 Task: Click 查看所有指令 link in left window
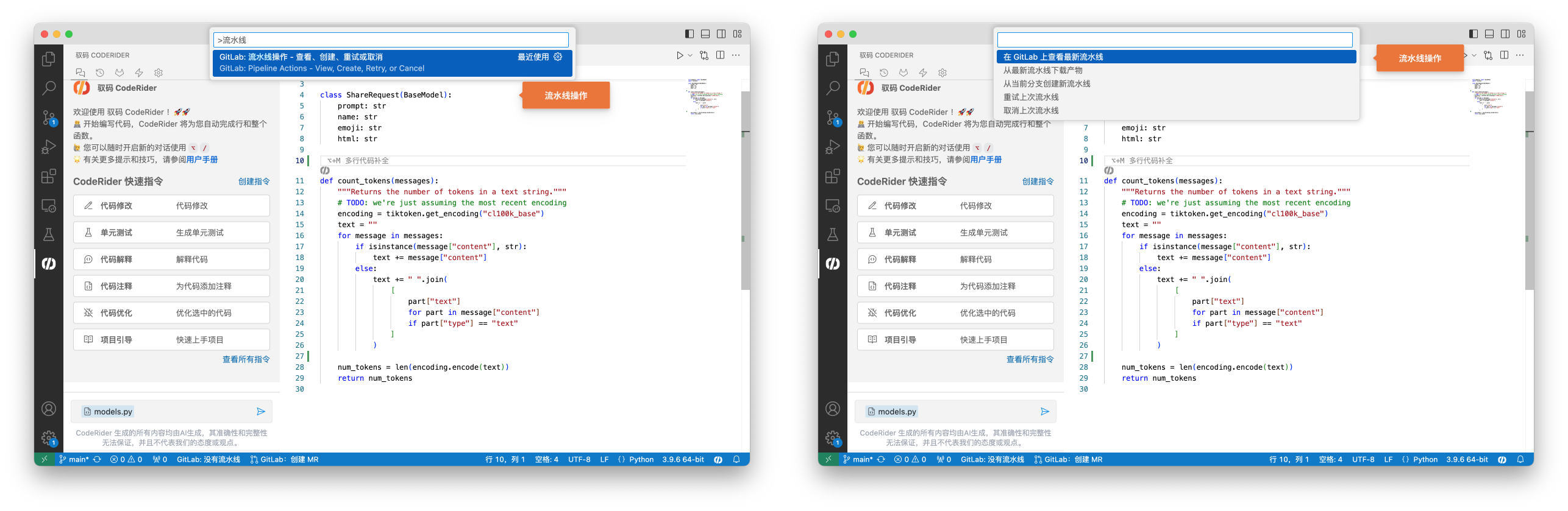(x=246, y=359)
